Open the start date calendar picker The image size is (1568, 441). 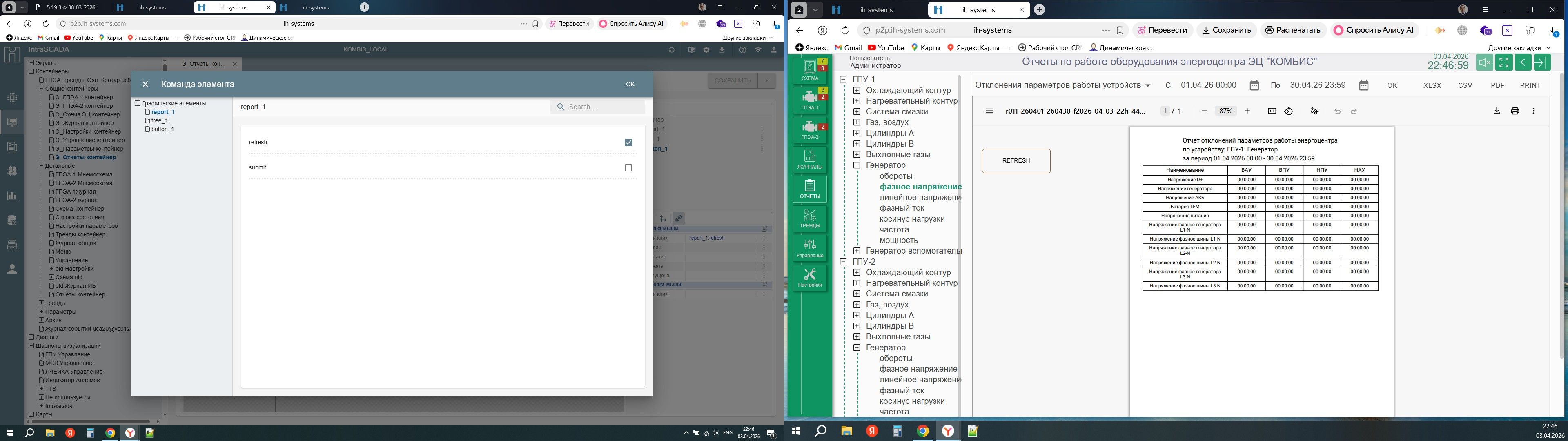1254,85
